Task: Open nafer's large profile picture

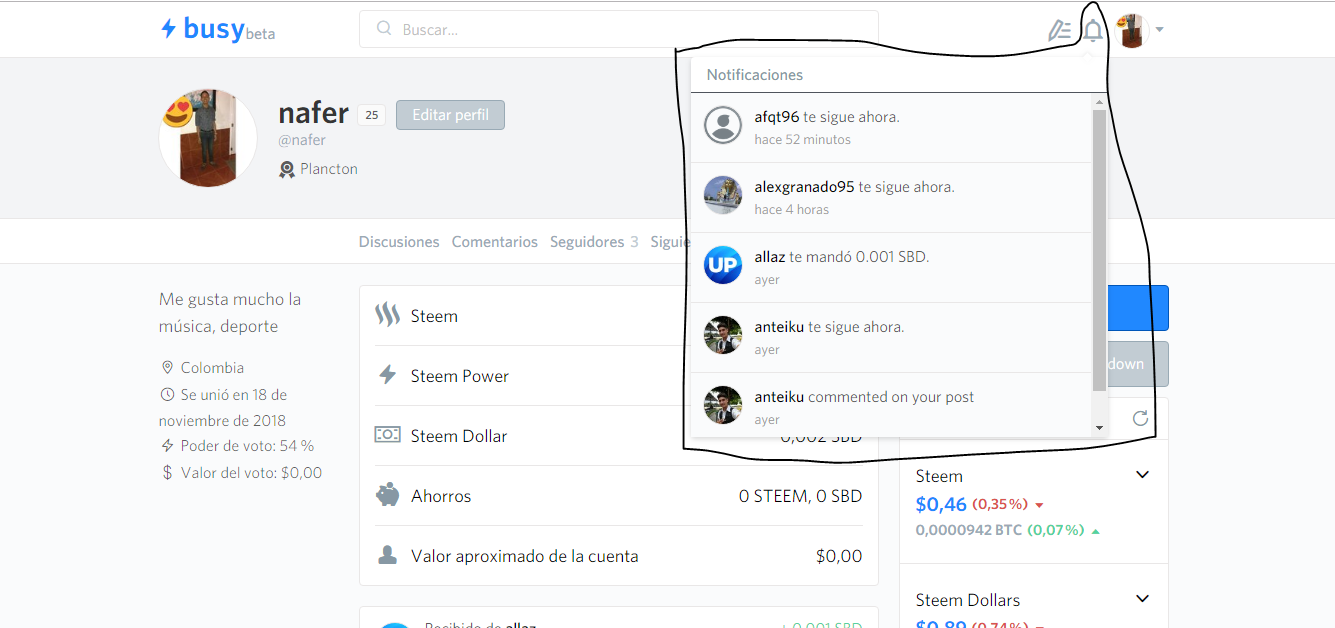Action: click(208, 137)
